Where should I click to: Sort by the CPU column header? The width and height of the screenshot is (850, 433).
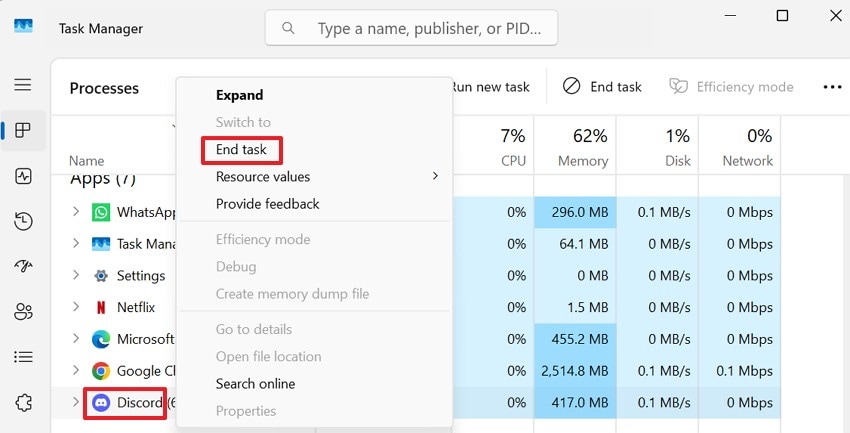[493, 145]
